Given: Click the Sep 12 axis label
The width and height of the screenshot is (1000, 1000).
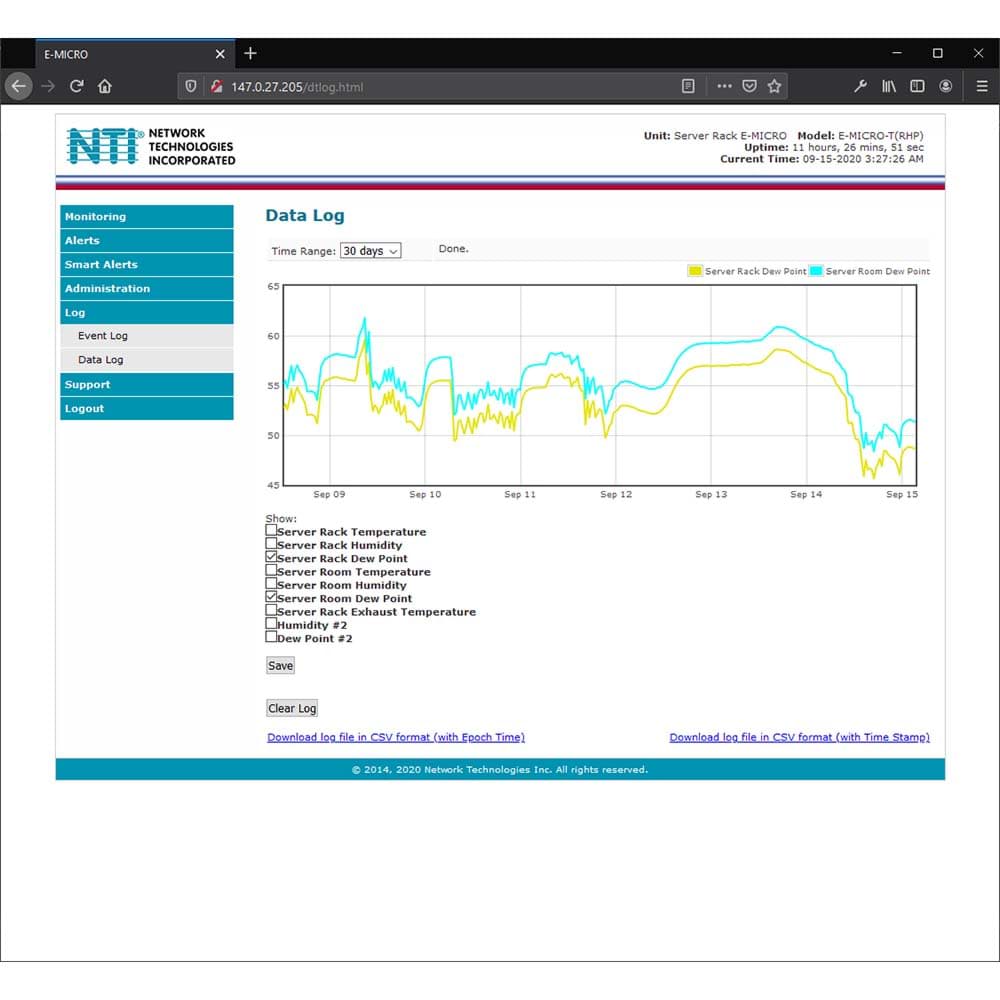Looking at the screenshot, I should pos(616,494).
